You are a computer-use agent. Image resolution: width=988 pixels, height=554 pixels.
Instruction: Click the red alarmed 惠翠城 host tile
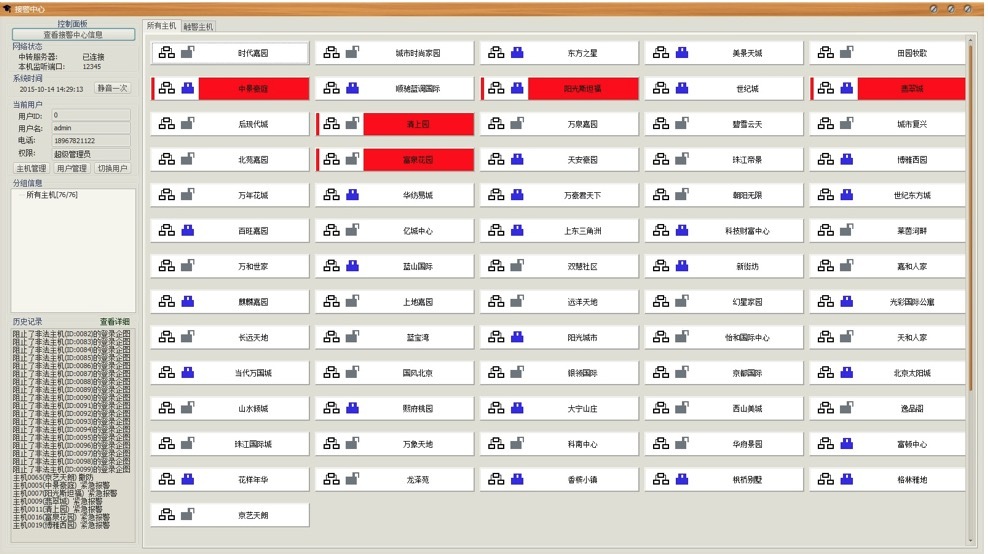pos(911,89)
